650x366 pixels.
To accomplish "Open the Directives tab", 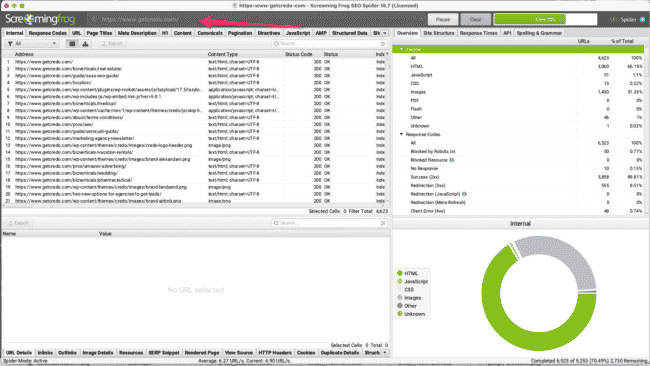I will tap(269, 33).
